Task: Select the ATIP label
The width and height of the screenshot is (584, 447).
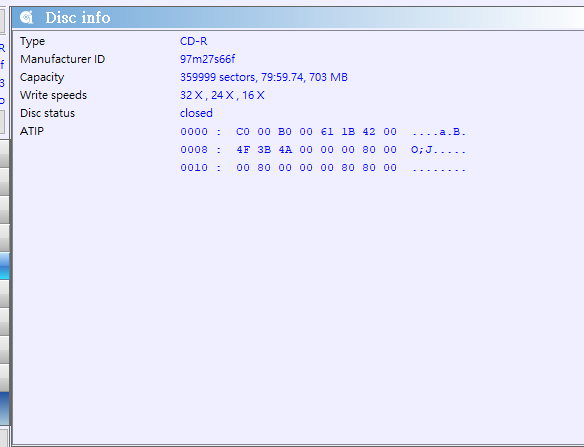Action: pos(32,131)
